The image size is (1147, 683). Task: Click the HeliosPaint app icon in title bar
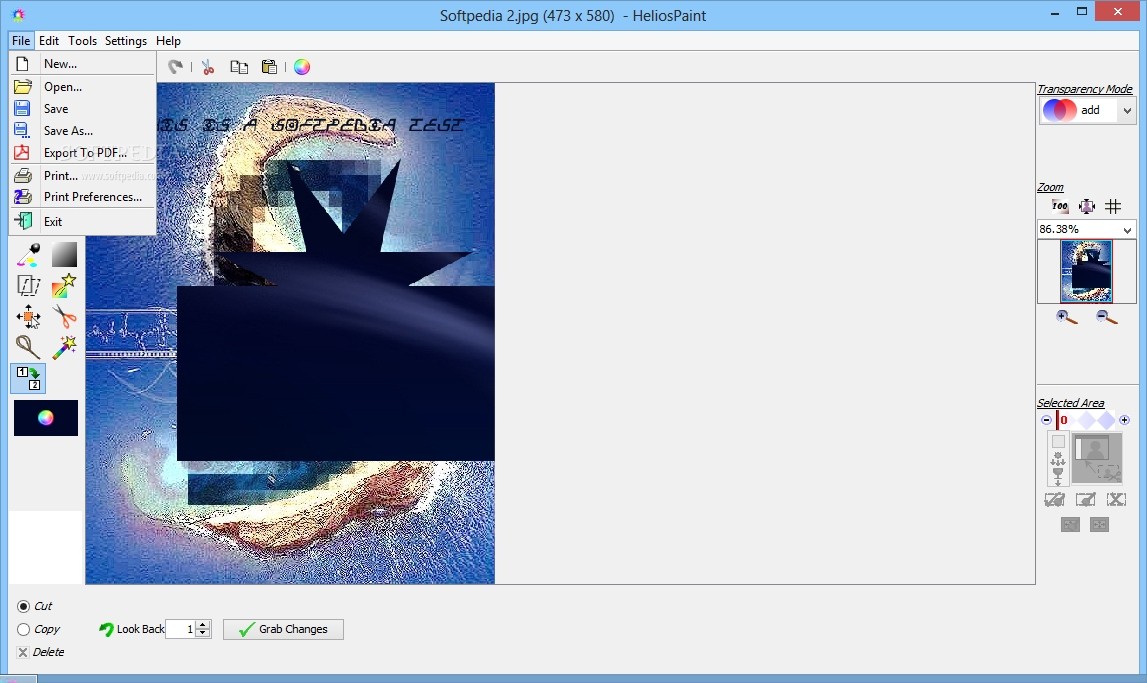click(x=19, y=15)
